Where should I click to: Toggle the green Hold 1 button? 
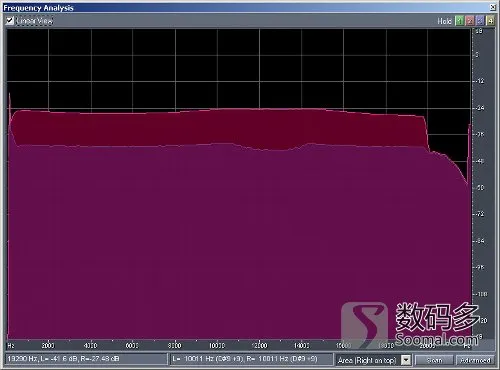tap(460, 21)
